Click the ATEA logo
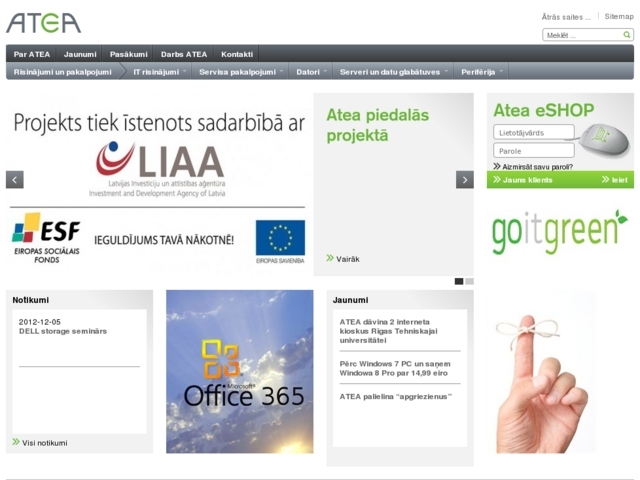640x480 pixels. [43, 23]
